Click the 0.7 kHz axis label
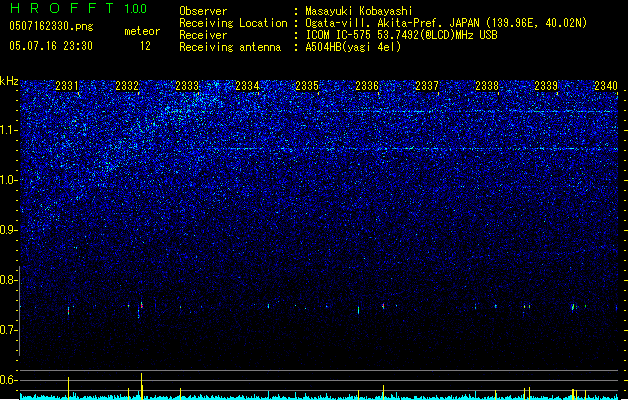The height and width of the screenshot is (400, 629). point(8,330)
